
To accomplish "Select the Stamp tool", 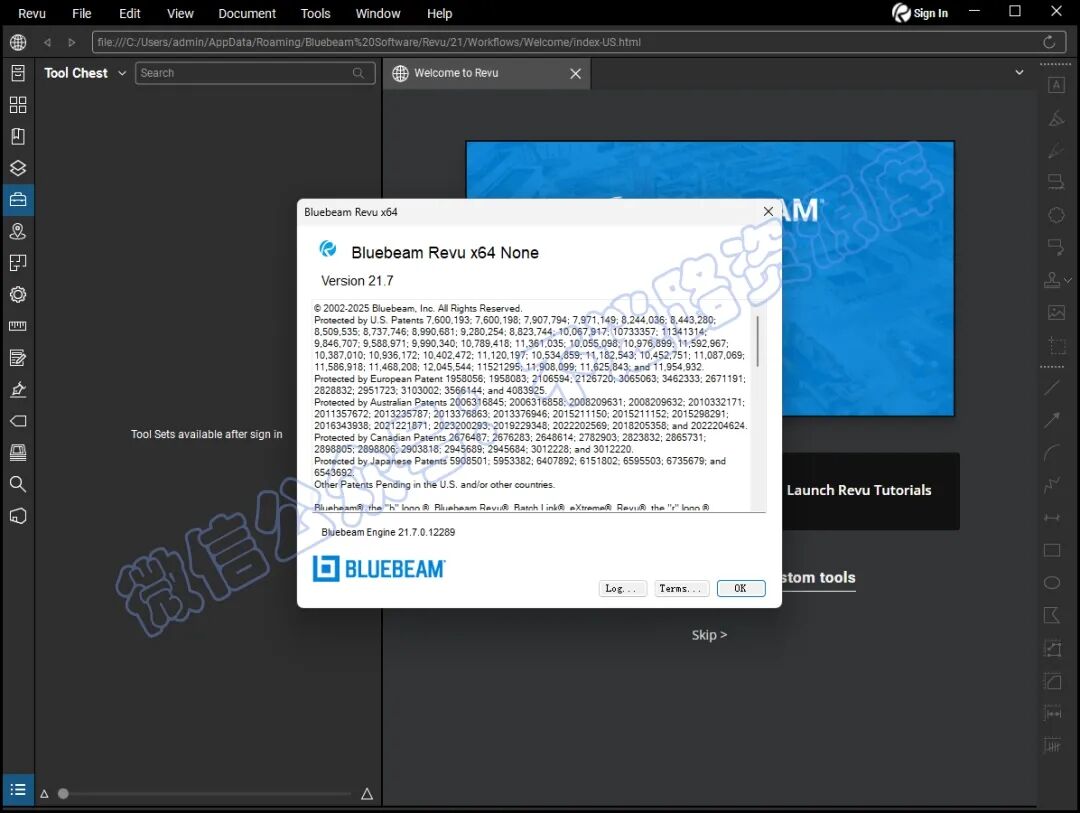I will pos(1052,280).
